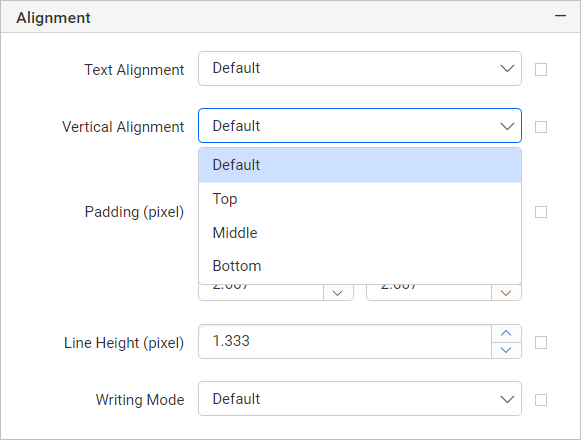The image size is (581, 440).
Task: Click the Padding (pixel) label
Action: coord(134,212)
